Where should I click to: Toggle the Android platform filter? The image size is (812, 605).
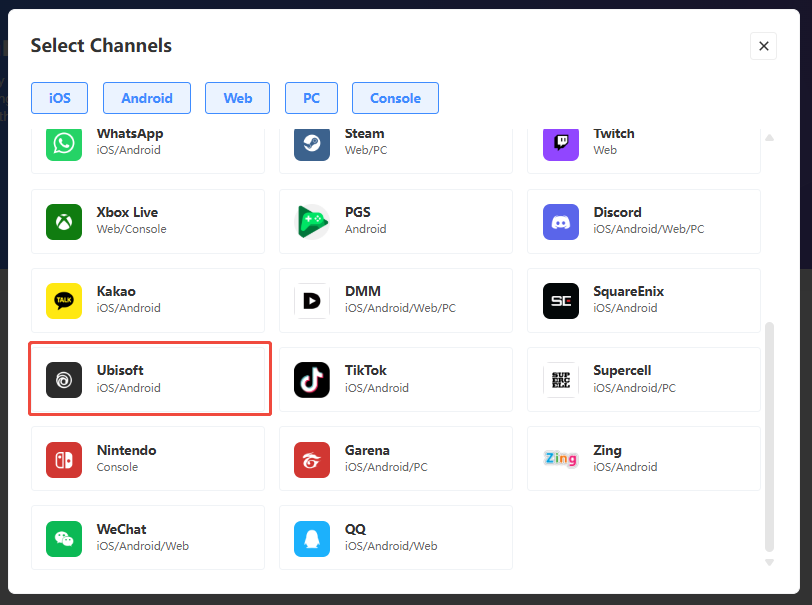coord(147,98)
